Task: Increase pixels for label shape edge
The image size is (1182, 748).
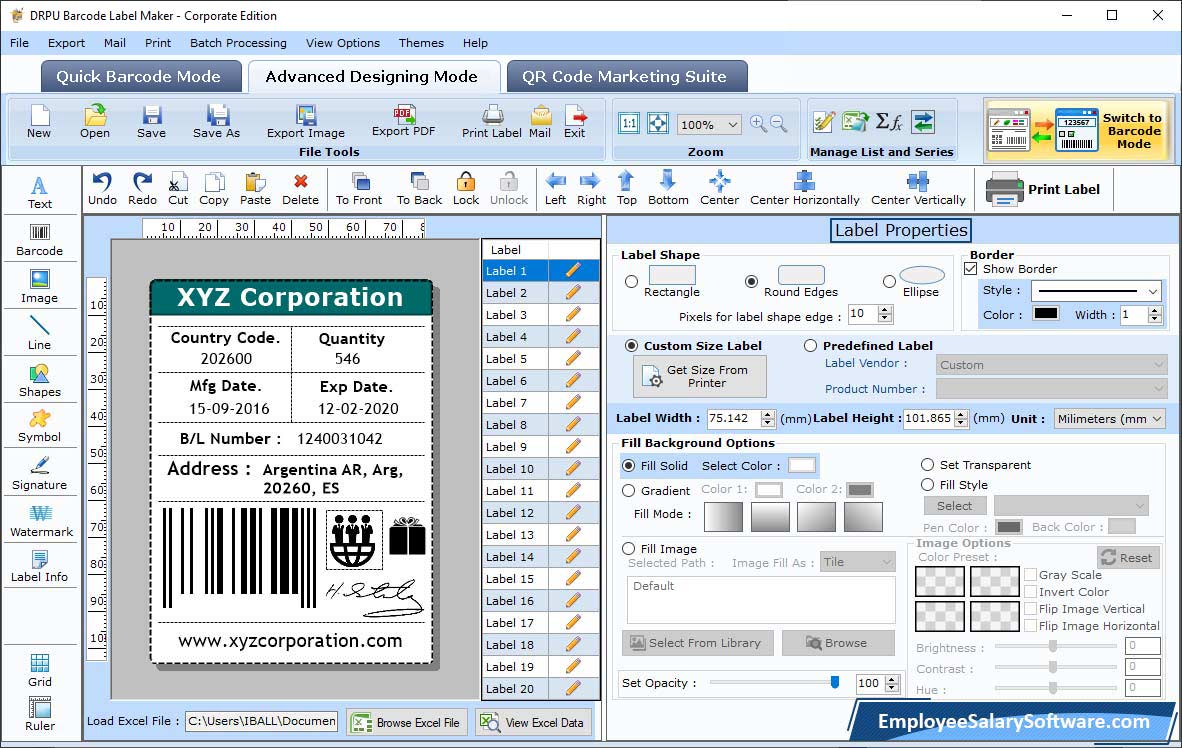Action: click(x=886, y=309)
